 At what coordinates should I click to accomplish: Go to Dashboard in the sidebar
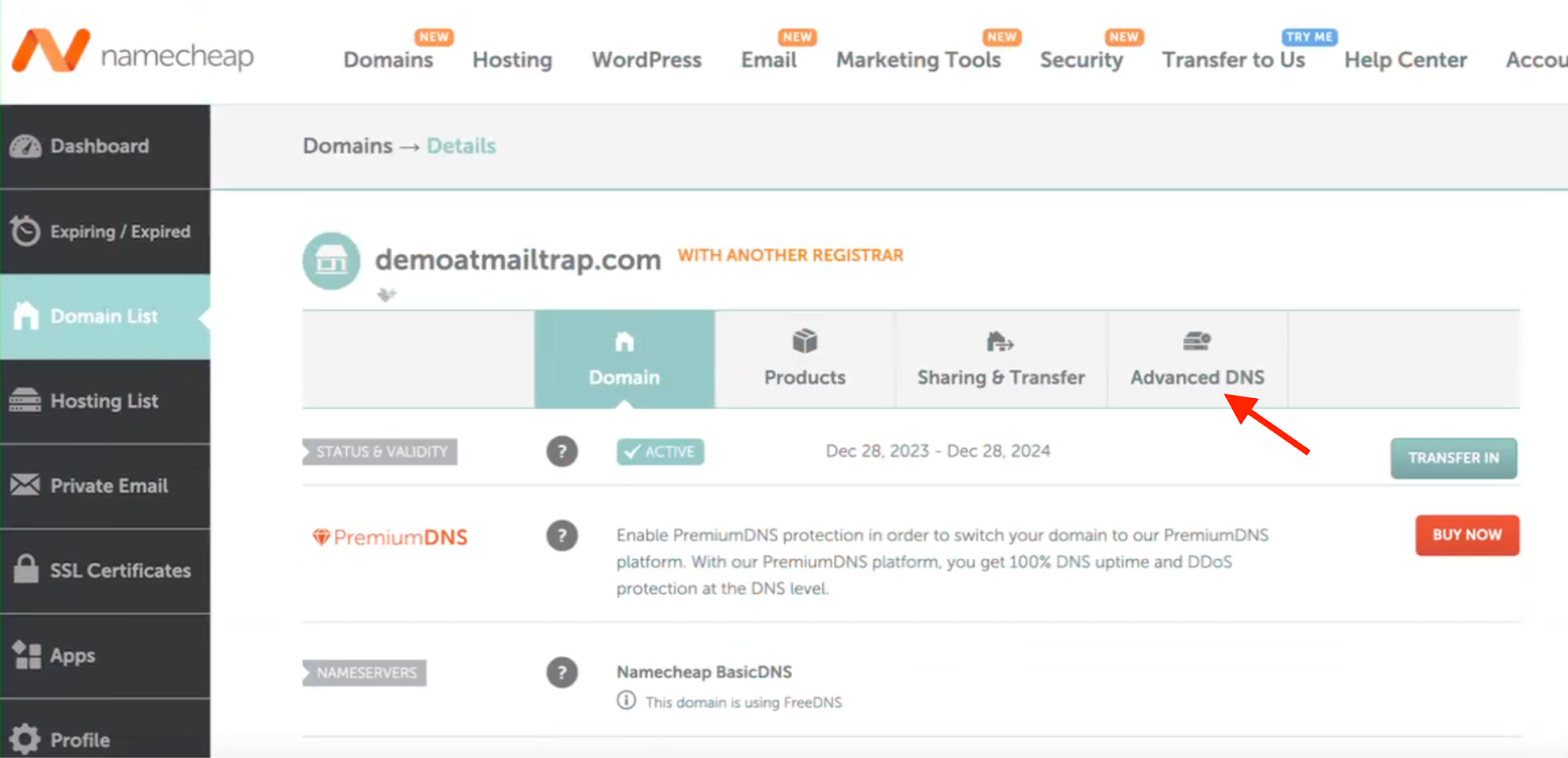(x=105, y=146)
